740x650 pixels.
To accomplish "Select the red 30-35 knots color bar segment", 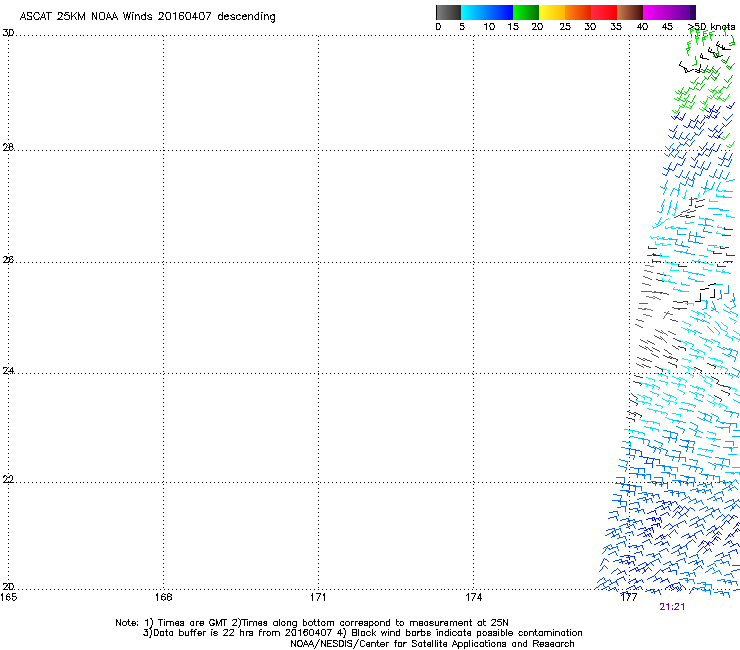I will point(604,12).
